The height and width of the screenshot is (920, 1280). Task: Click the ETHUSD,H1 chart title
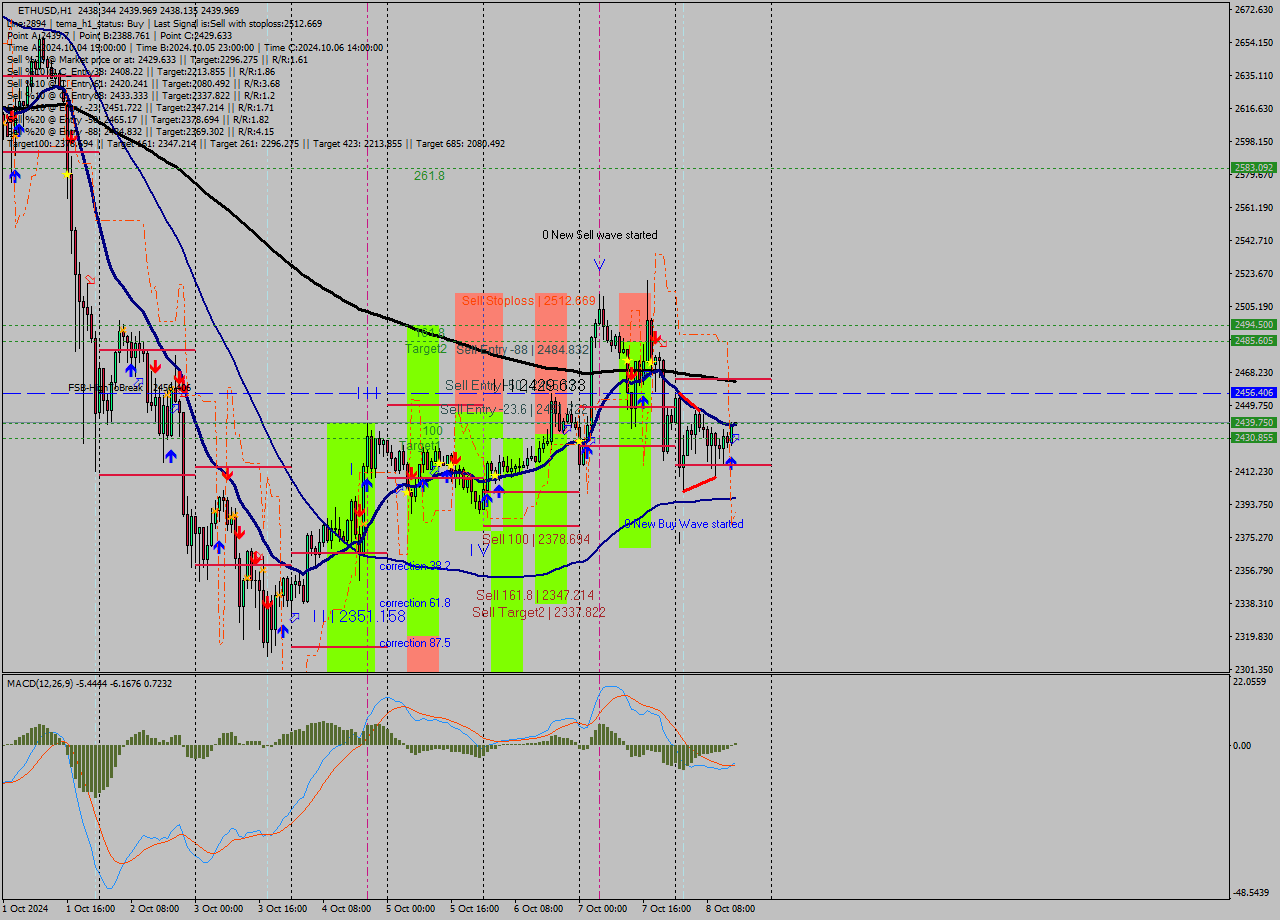[x=44, y=10]
